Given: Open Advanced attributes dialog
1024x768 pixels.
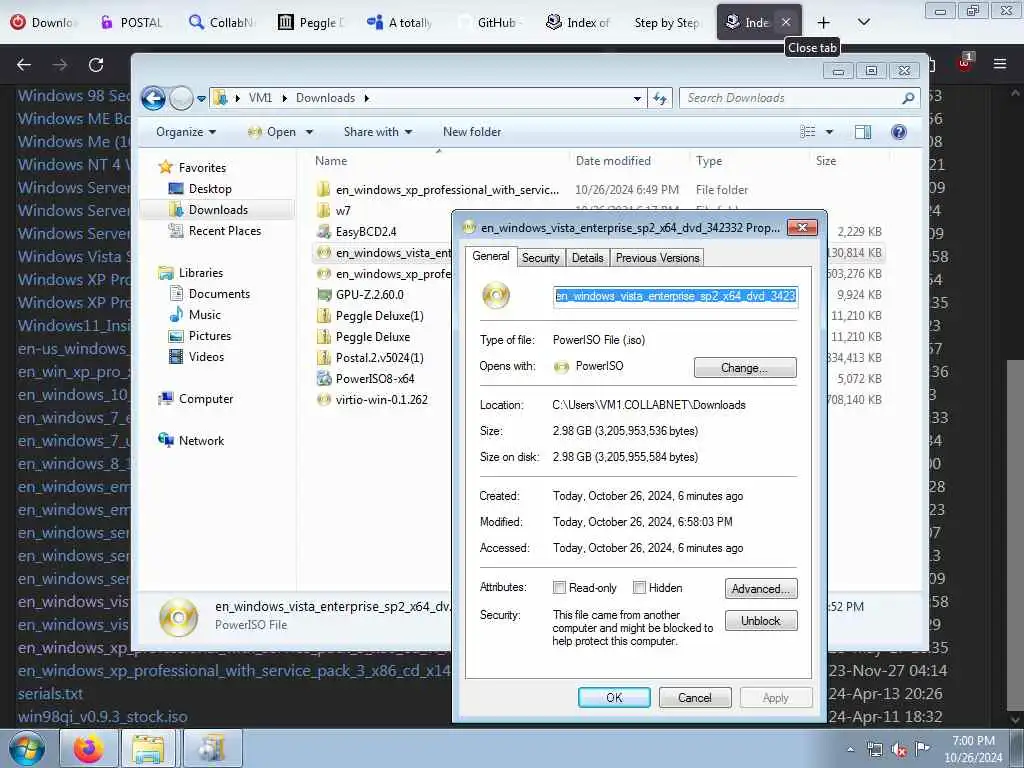Looking at the screenshot, I should pos(761,588).
